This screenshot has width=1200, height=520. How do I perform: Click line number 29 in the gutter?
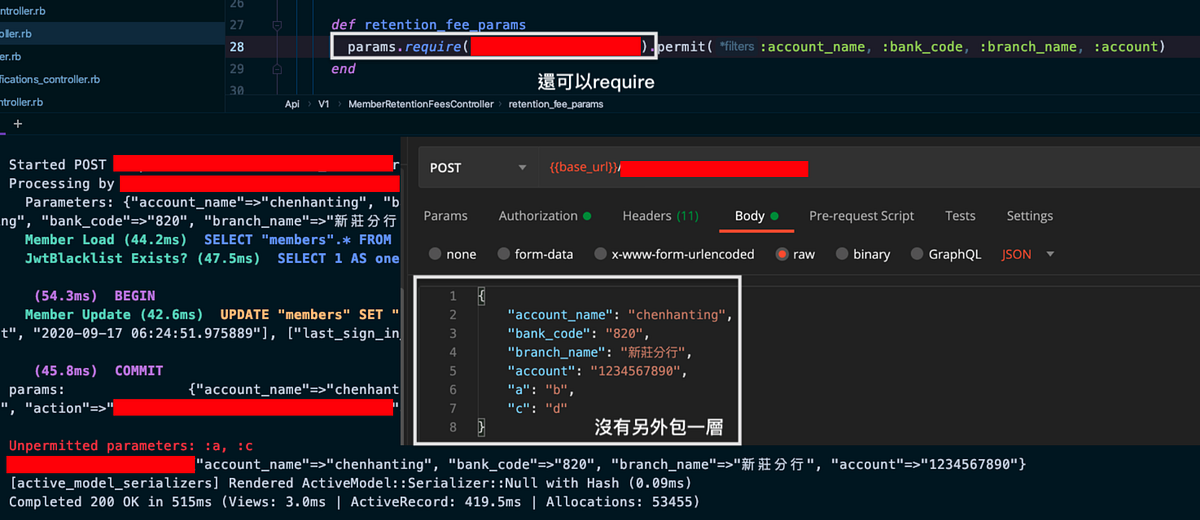pos(236,69)
